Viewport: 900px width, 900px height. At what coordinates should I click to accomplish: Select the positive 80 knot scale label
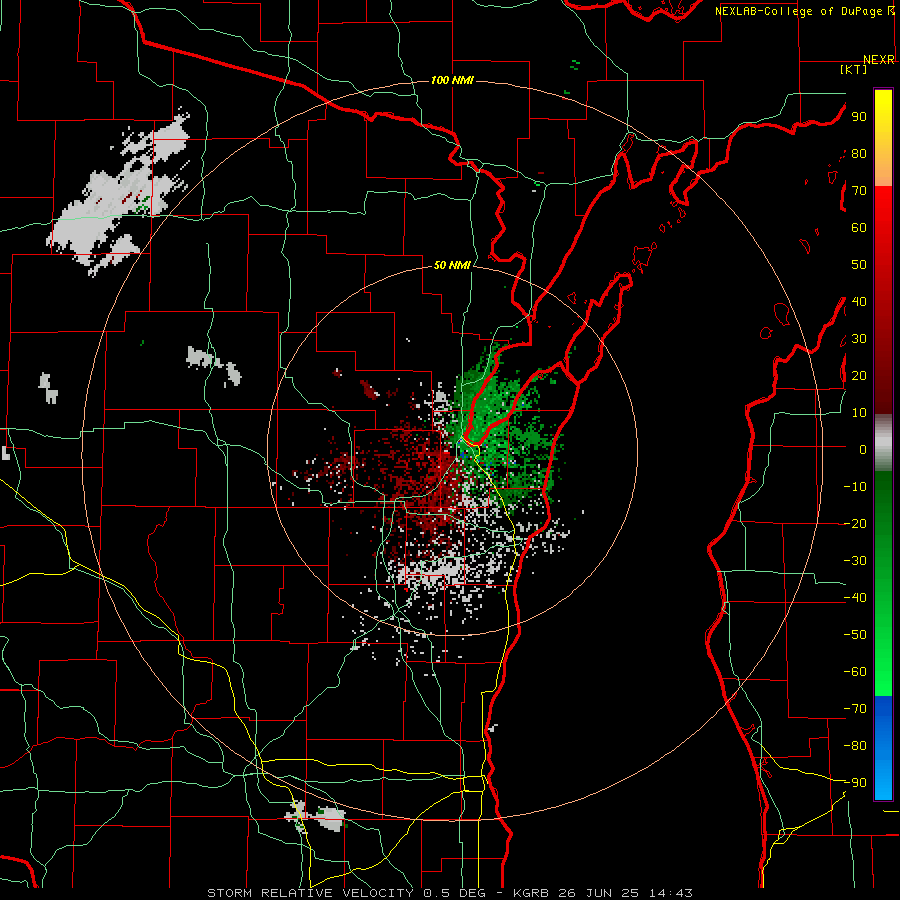pos(859,153)
